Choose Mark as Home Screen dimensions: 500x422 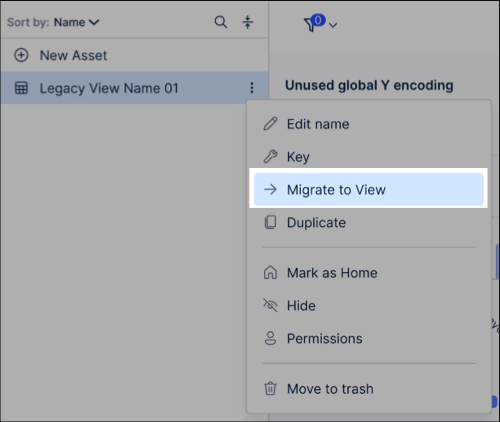(369, 273)
